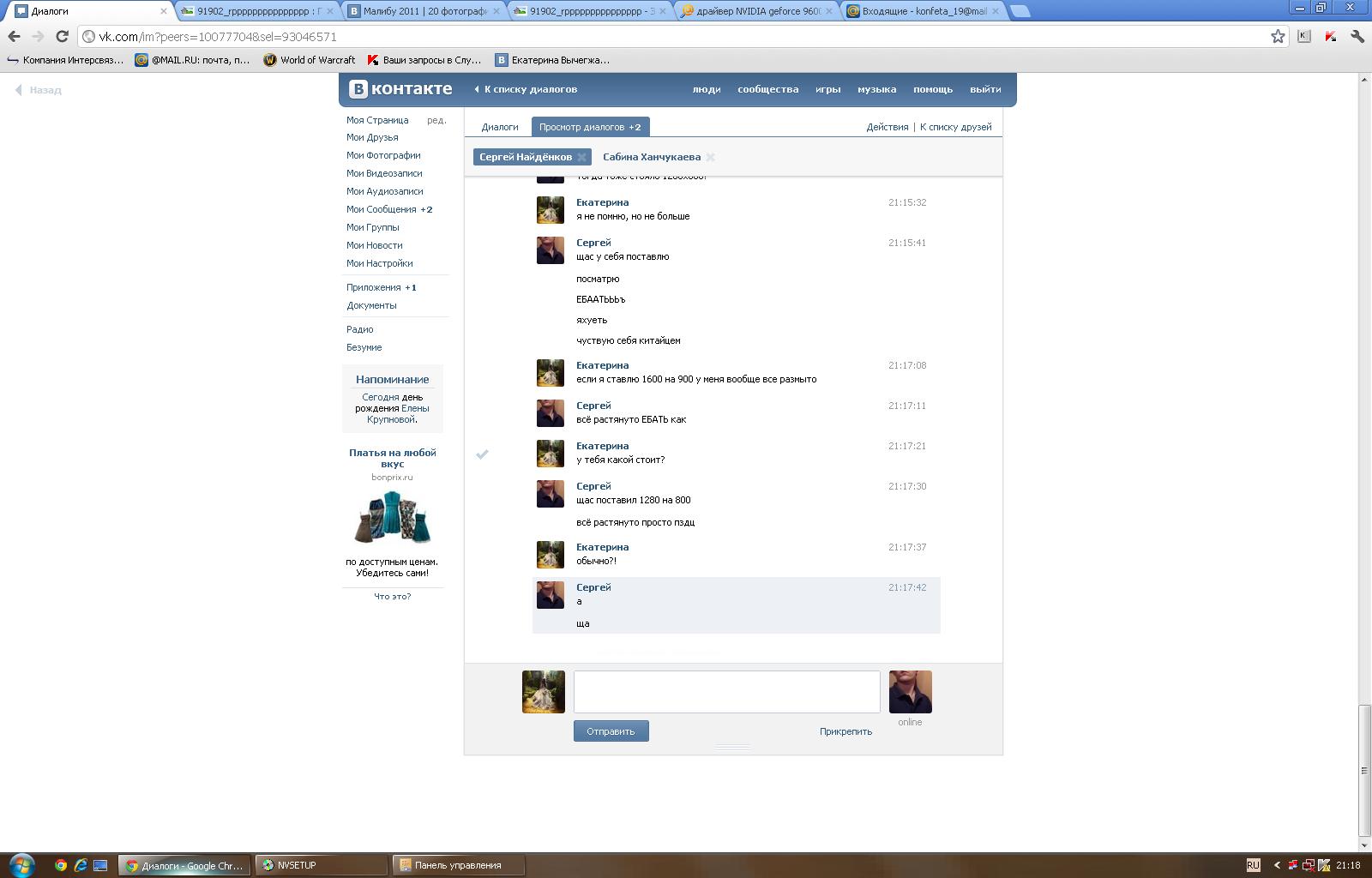The image size is (1372, 878).
Task: Open Компания Интерсвязь bookmark
Action: coord(64,60)
